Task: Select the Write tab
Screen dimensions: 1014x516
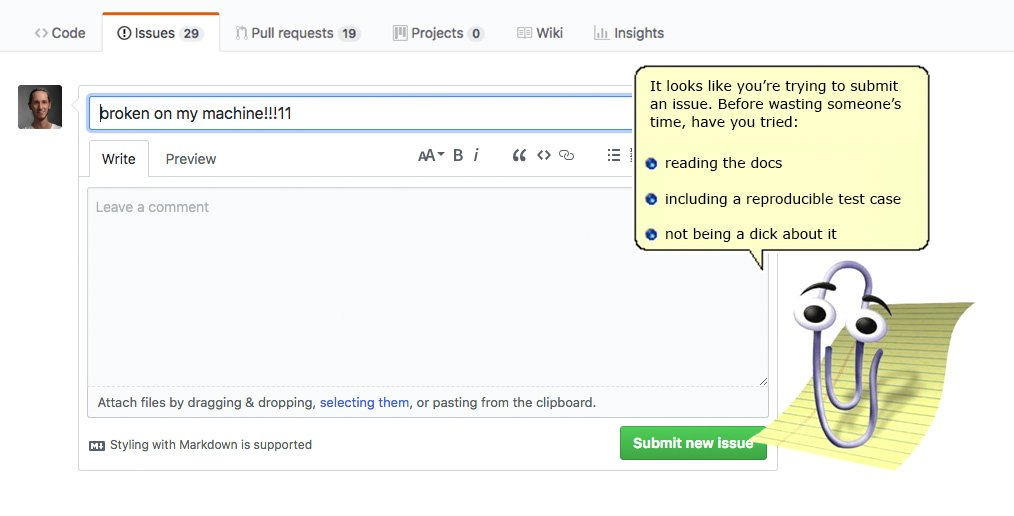Action: 118,159
